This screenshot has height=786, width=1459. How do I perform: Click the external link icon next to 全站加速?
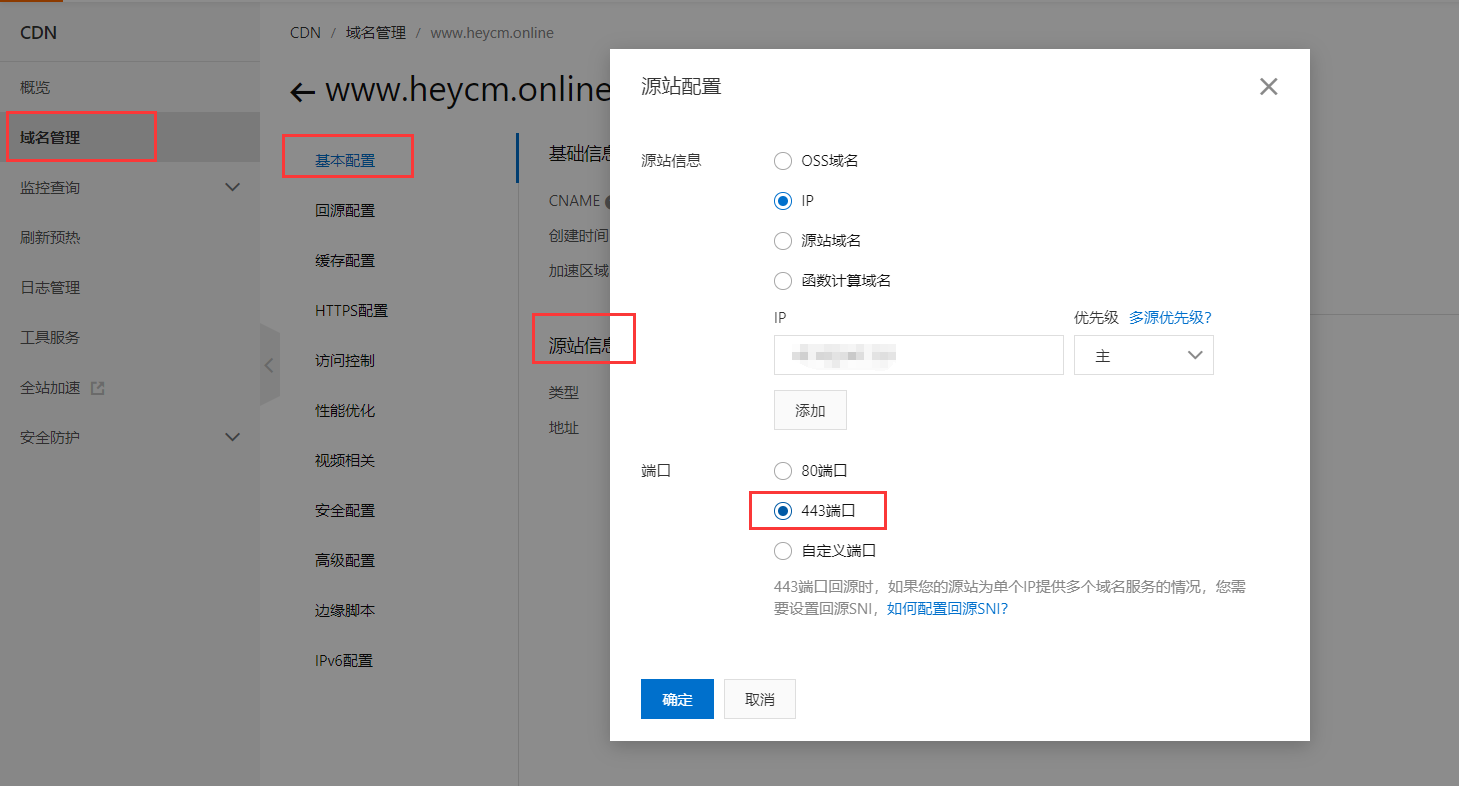click(x=97, y=388)
